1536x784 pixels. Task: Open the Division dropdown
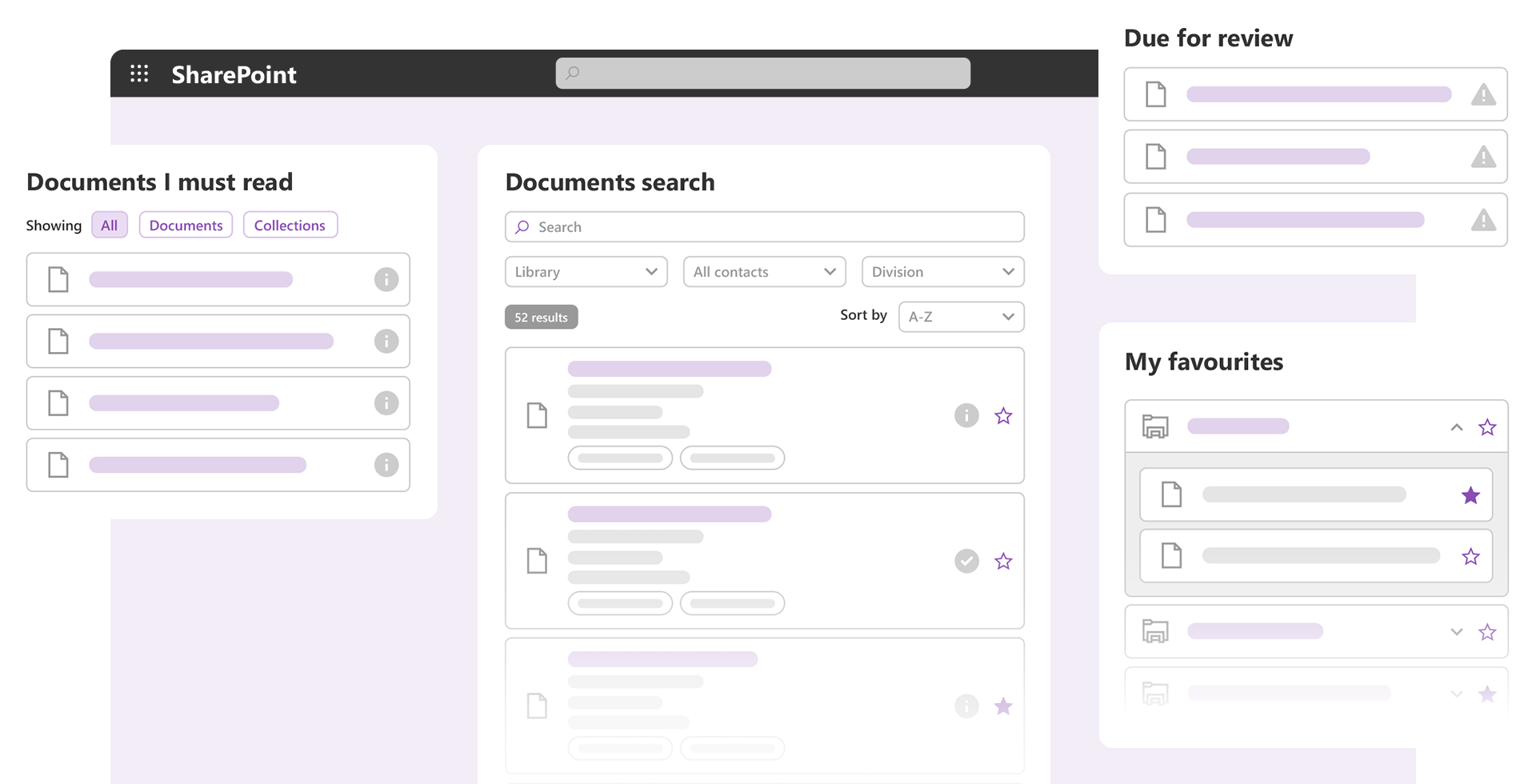pos(943,271)
